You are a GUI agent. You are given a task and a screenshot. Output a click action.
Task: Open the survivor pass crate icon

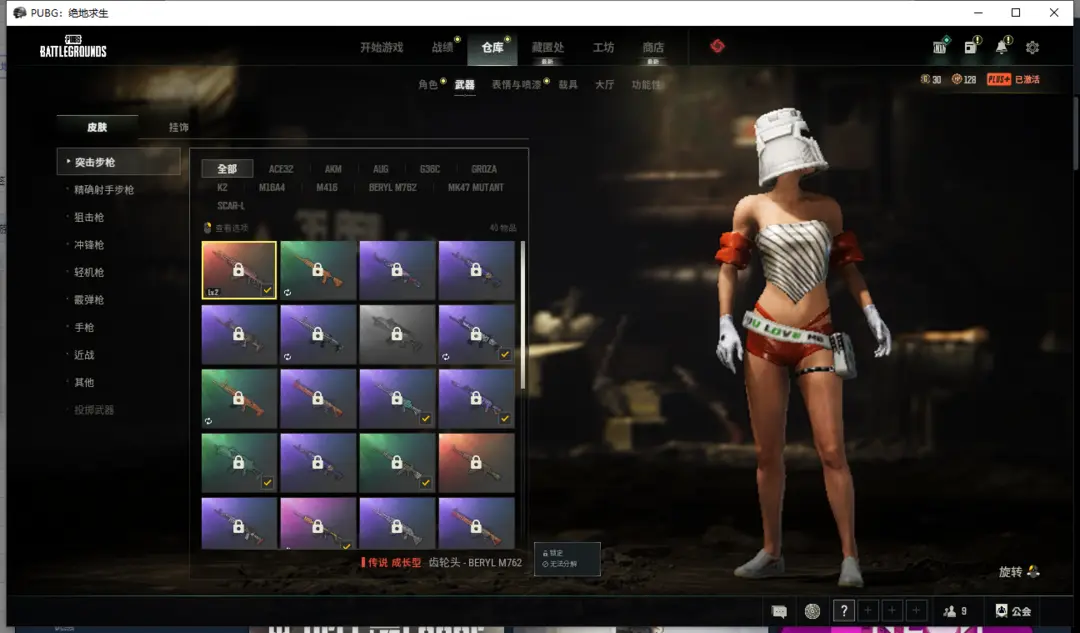pyautogui.click(x=940, y=46)
